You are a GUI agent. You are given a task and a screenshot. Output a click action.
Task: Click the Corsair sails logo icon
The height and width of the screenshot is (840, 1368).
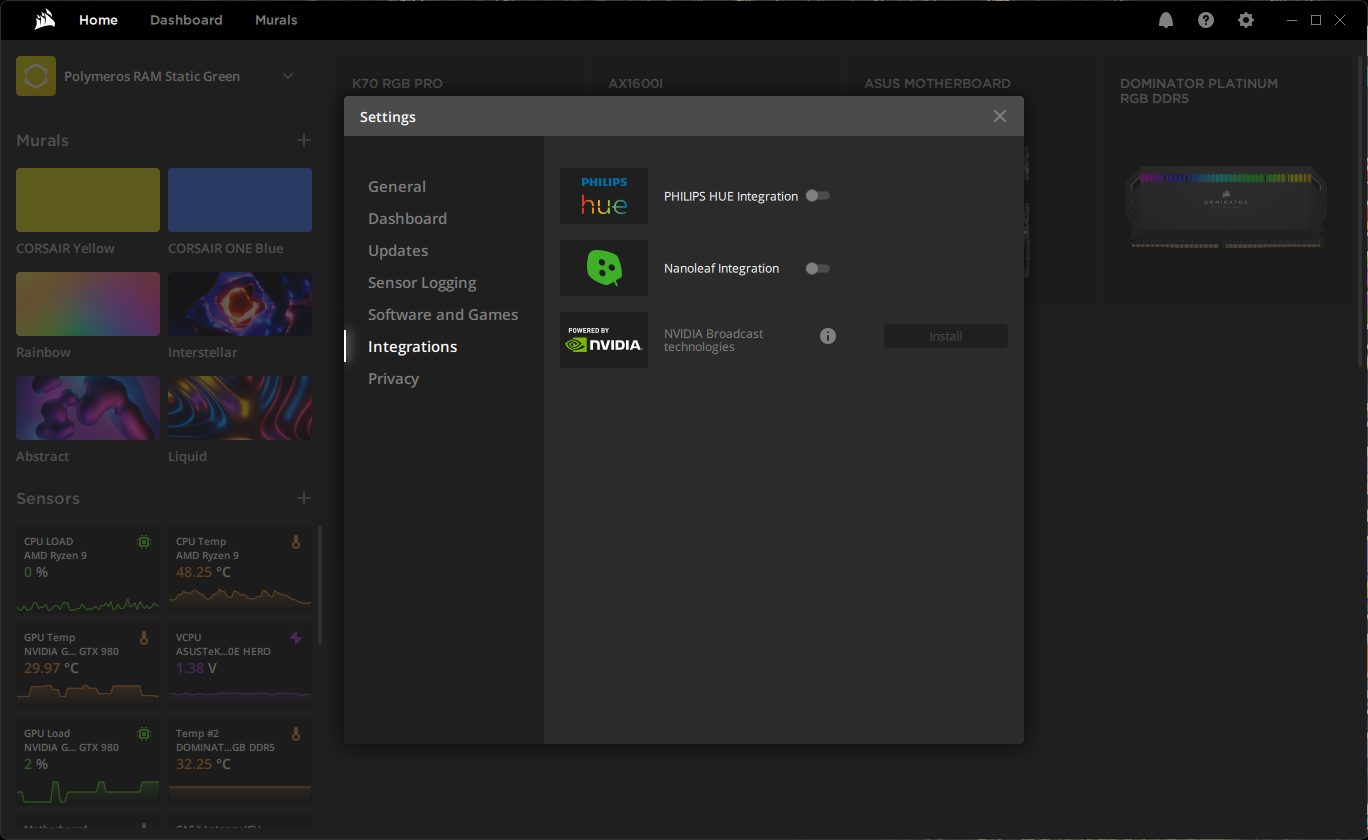43,20
